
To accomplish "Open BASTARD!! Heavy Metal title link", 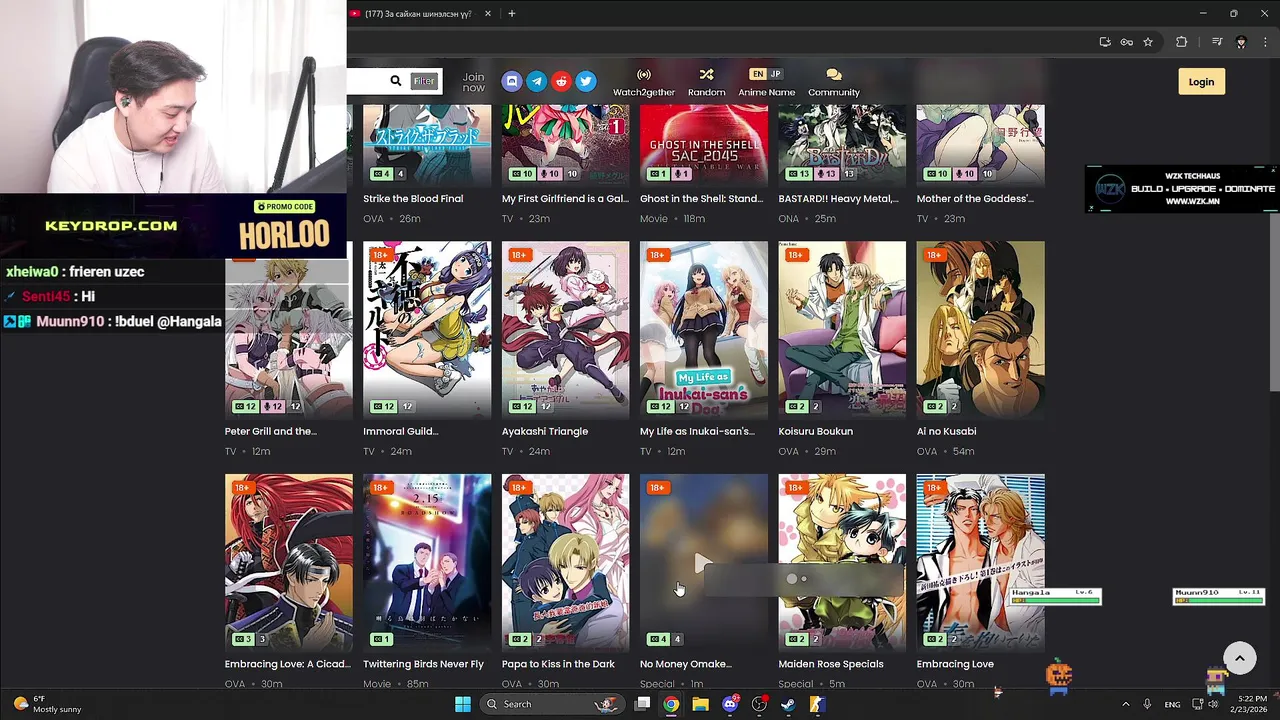I will (838, 199).
